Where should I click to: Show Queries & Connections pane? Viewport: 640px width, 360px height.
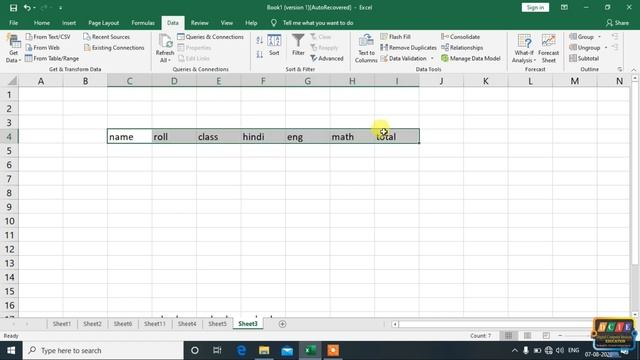pyautogui.click(x=211, y=37)
